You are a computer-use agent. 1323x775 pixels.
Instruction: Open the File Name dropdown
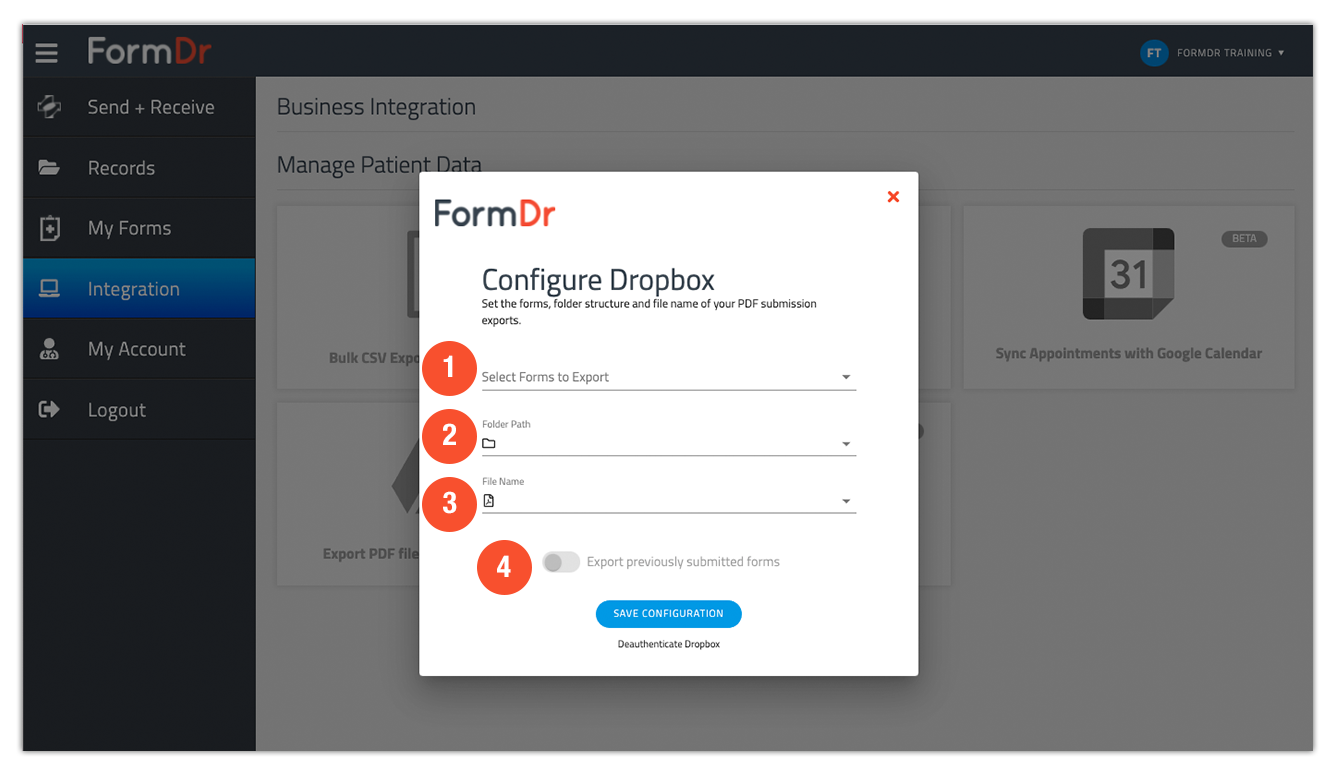(668, 494)
